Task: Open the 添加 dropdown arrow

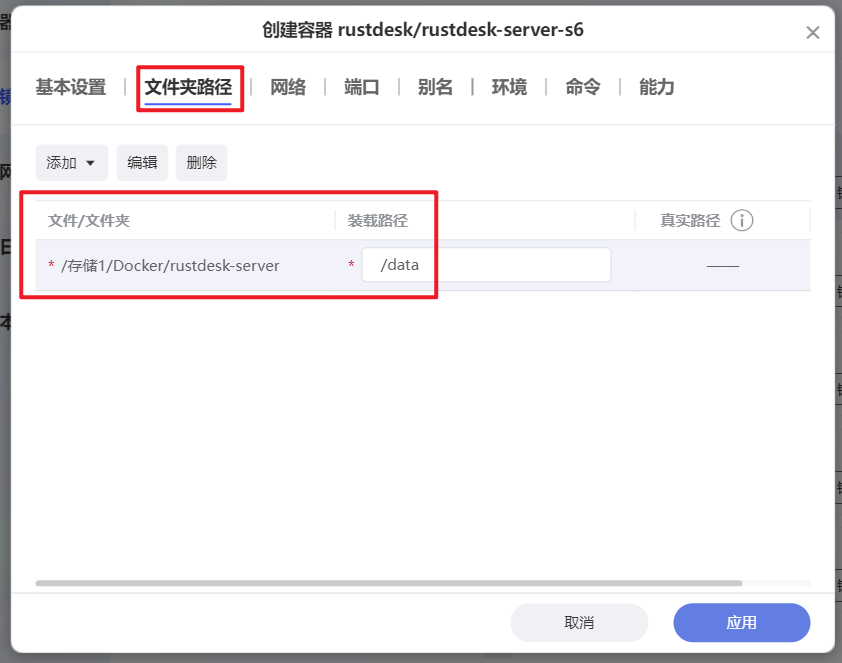Action: [90, 162]
